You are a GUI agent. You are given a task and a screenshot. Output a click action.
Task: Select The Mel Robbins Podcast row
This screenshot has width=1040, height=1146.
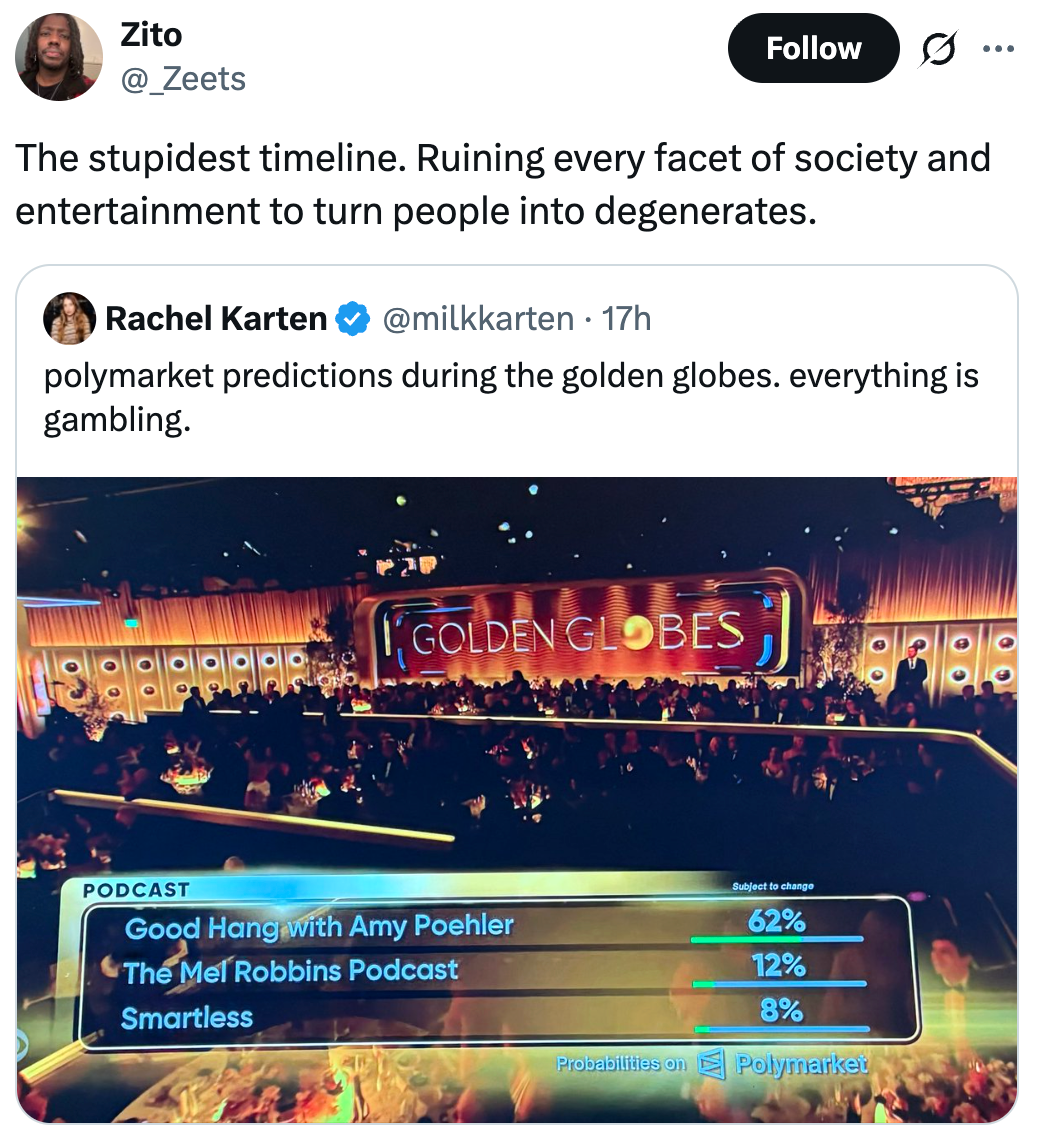tap(291, 971)
